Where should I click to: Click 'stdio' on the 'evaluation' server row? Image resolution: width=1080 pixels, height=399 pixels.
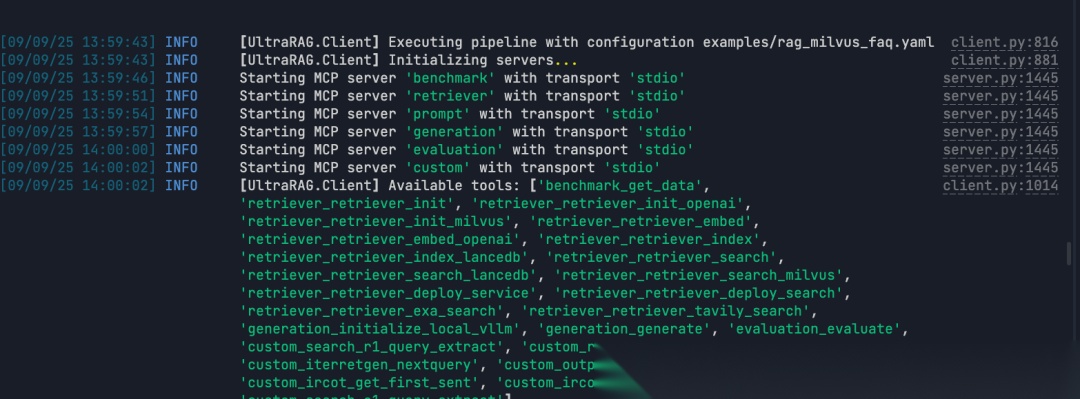pyautogui.click(x=665, y=150)
